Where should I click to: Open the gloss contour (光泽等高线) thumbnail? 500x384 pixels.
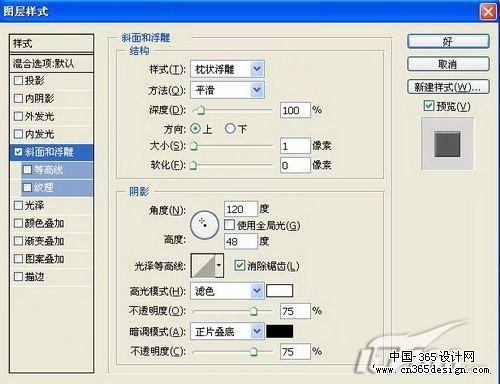(203, 266)
